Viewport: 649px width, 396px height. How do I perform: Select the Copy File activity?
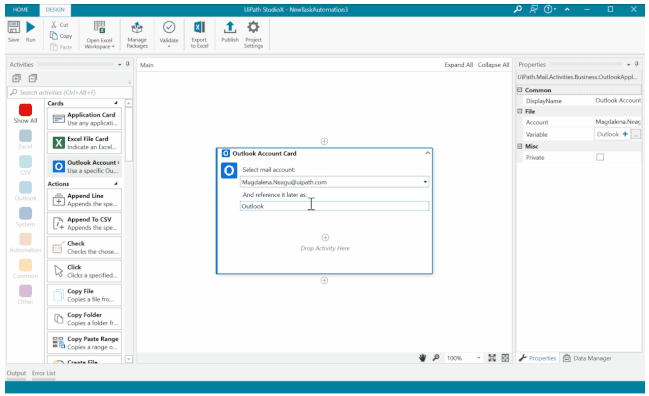[x=84, y=295]
